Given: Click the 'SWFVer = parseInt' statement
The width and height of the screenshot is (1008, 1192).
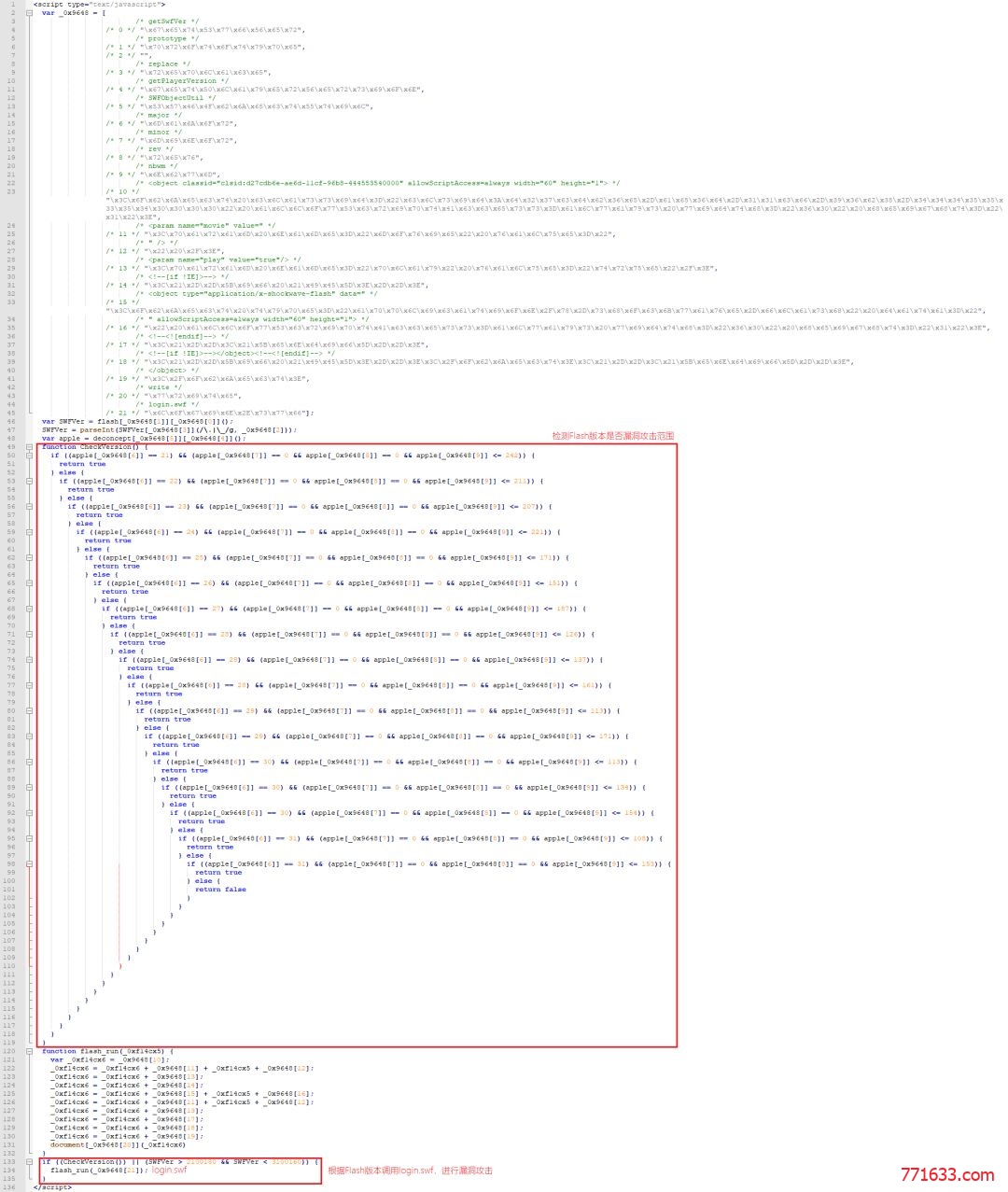Looking at the screenshot, I should point(169,430).
